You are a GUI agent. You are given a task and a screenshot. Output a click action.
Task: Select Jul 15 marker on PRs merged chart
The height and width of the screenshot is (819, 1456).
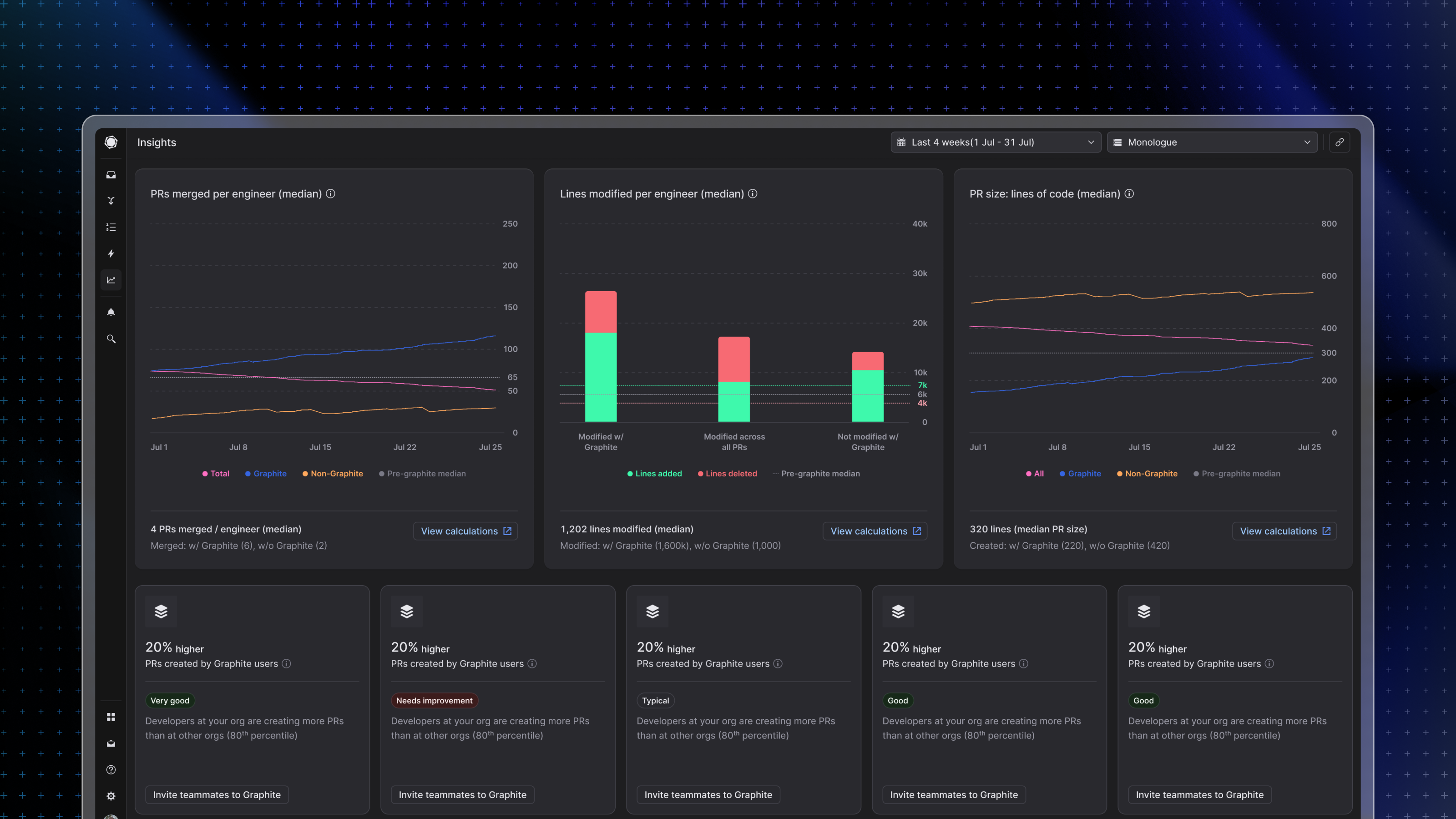[322, 447]
